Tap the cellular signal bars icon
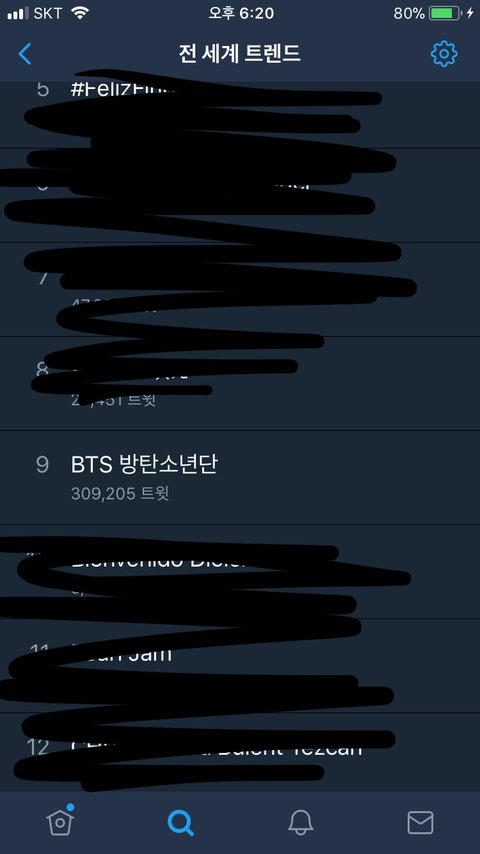The image size is (480, 854). click(18, 14)
